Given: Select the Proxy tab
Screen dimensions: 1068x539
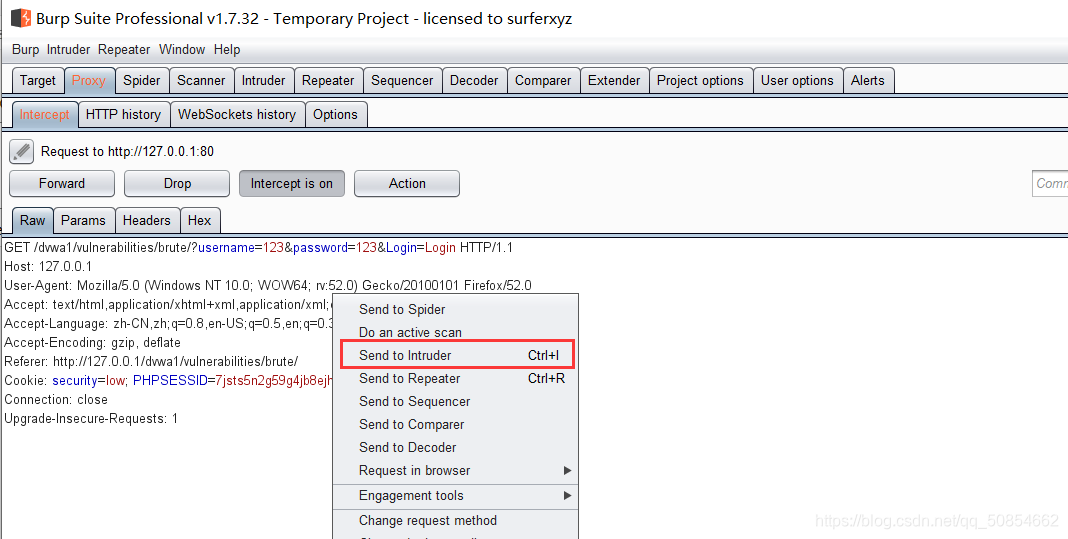Looking at the screenshot, I should pos(89,80).
